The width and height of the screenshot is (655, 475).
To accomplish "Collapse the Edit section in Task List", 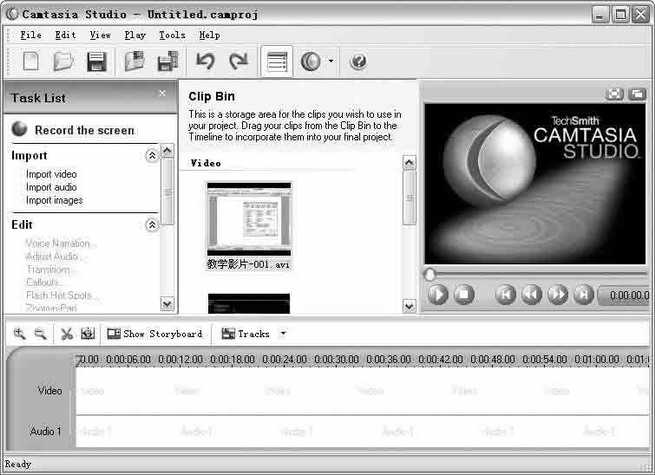I will (x=152, y=225).
